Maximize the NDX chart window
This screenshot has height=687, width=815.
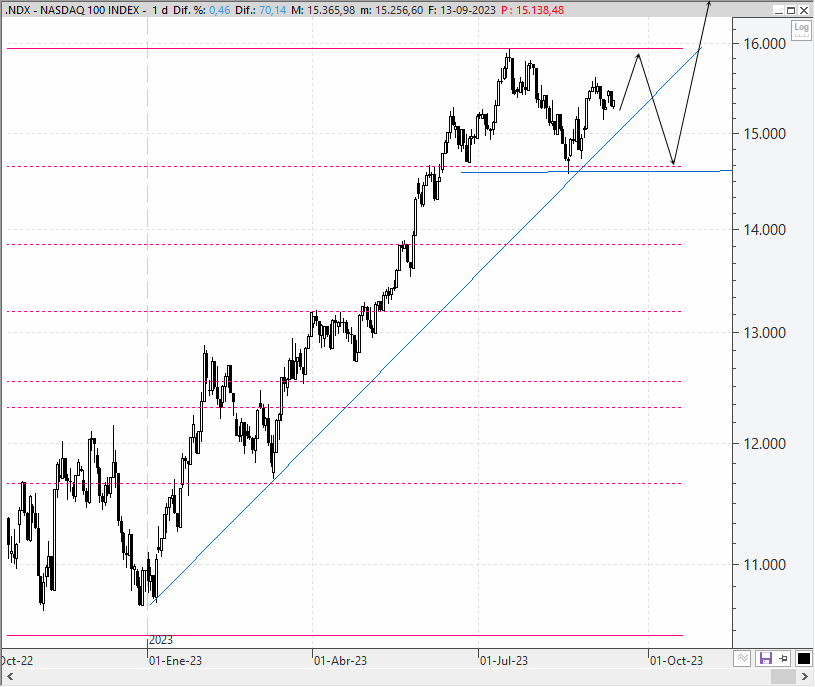[791, 10]
